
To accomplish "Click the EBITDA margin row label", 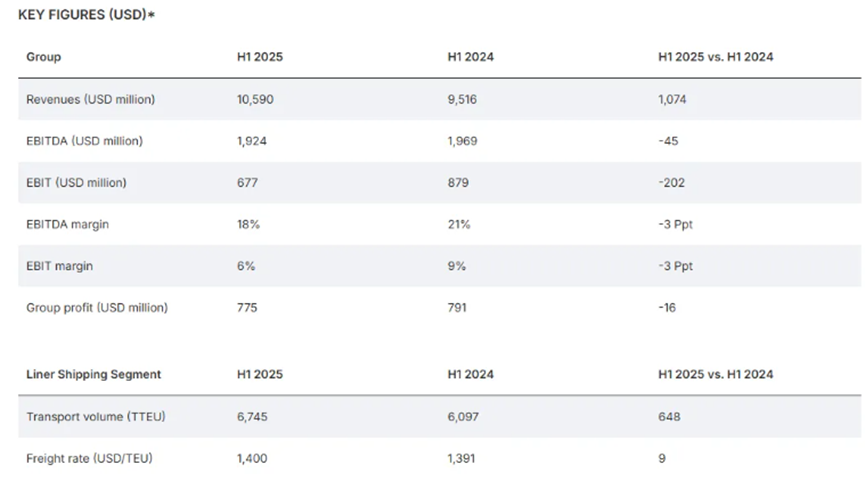I will click(67, 225).
